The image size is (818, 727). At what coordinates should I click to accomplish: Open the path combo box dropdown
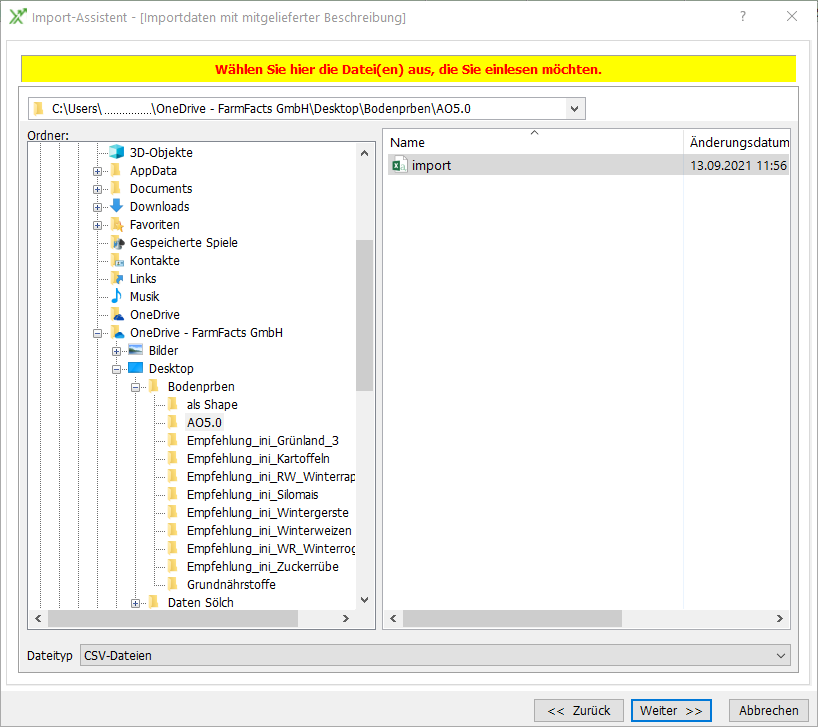tap(574, 108)
